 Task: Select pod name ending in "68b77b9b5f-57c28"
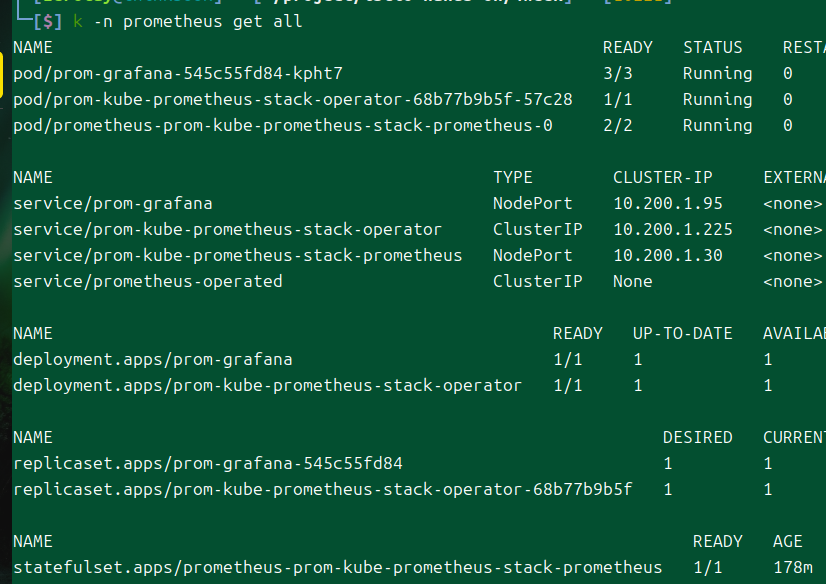coord(293,99)
